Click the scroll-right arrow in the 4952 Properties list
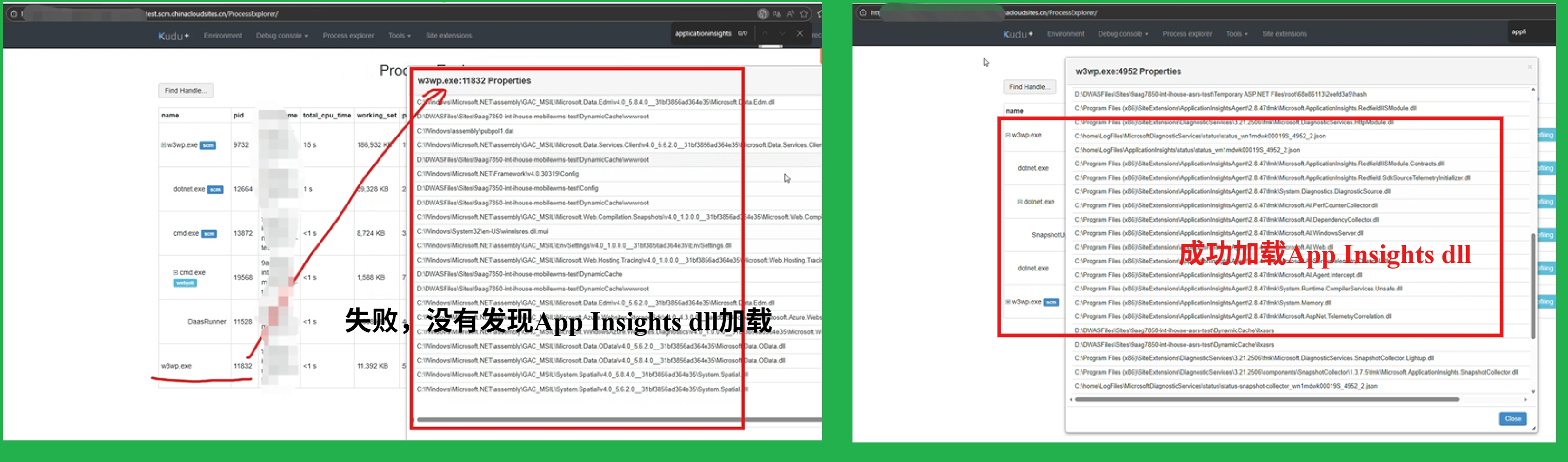The height and width of the screenshot is (462, 1568). pos(1525,400)
